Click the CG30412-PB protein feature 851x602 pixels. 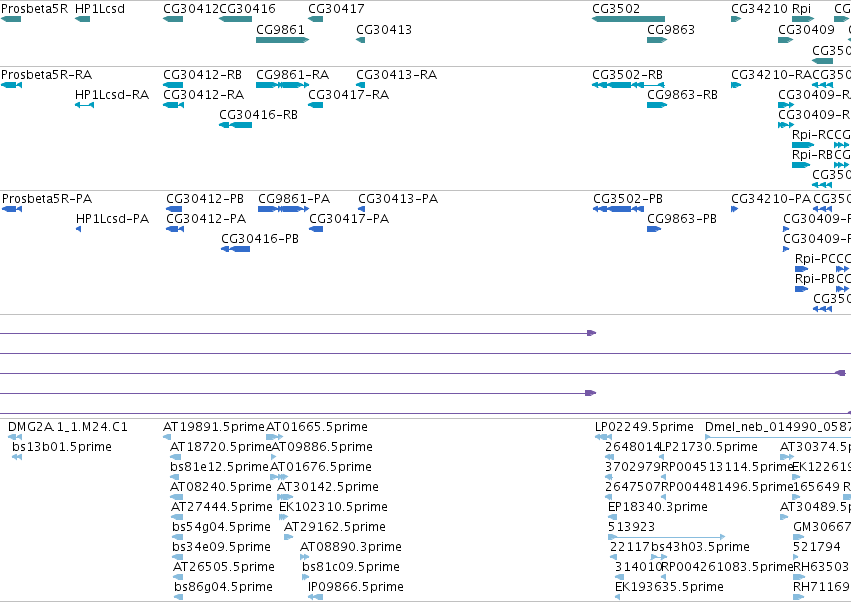[x=174, y=209]
